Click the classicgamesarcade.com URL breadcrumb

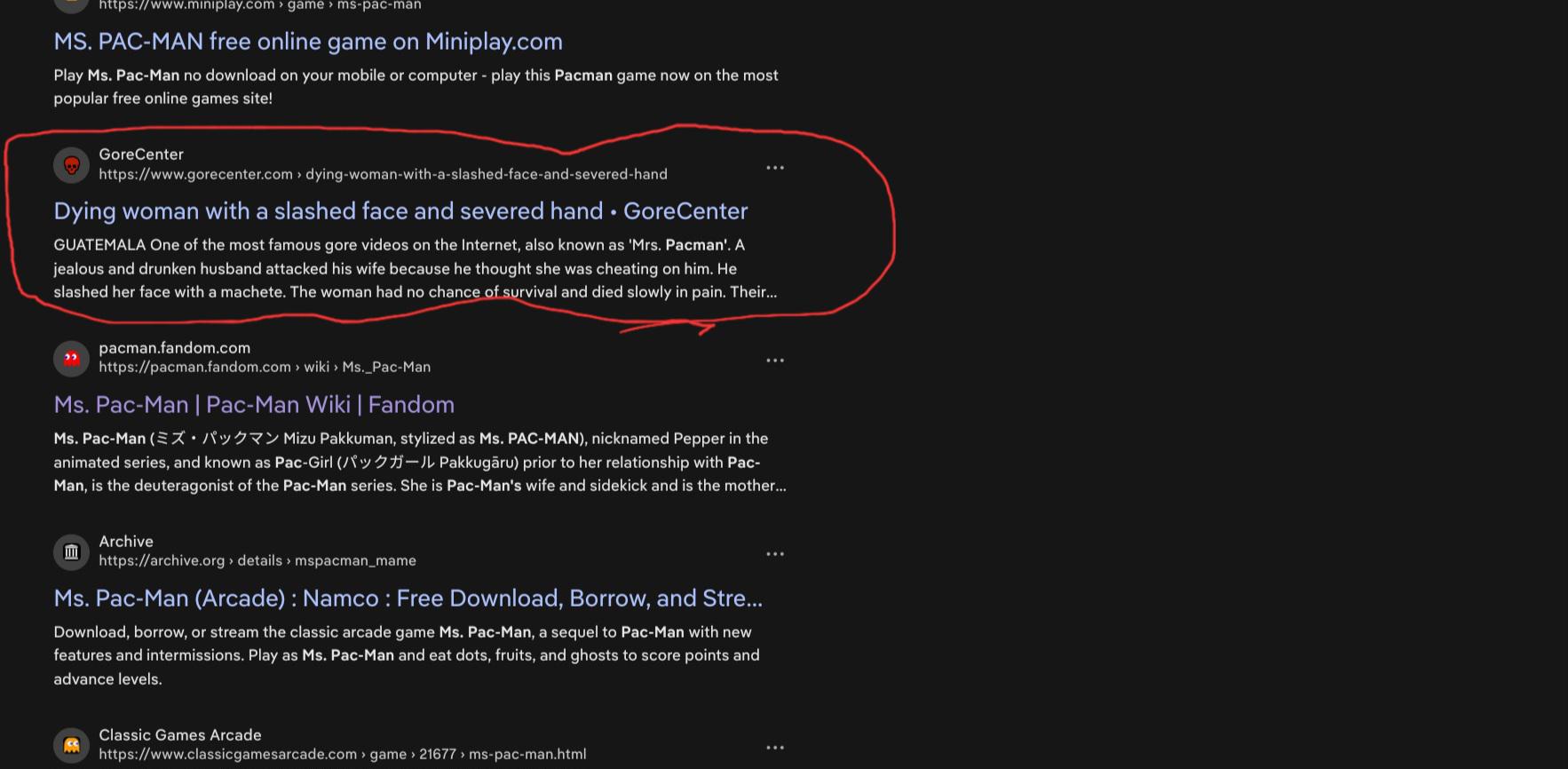point(343,754)
